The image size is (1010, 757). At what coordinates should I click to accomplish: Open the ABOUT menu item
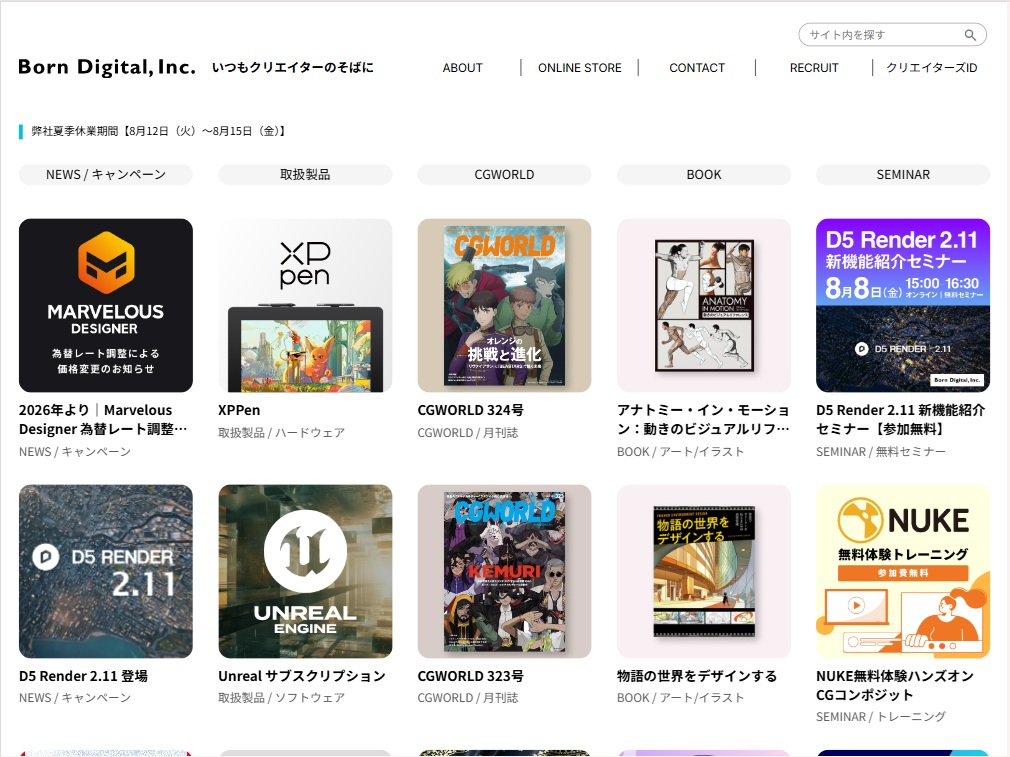[x=462, y=68]
